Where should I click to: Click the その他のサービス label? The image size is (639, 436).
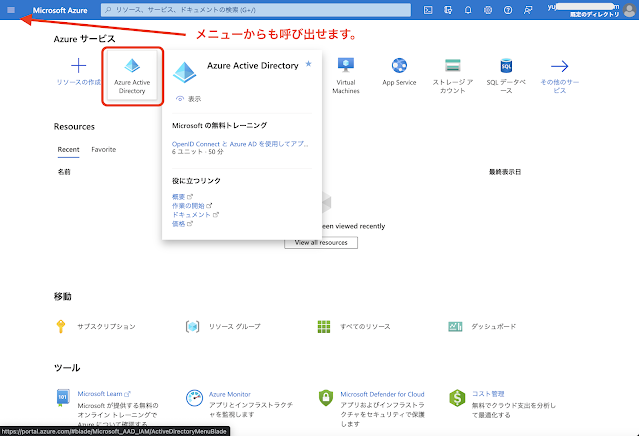[x=560, y=86]
